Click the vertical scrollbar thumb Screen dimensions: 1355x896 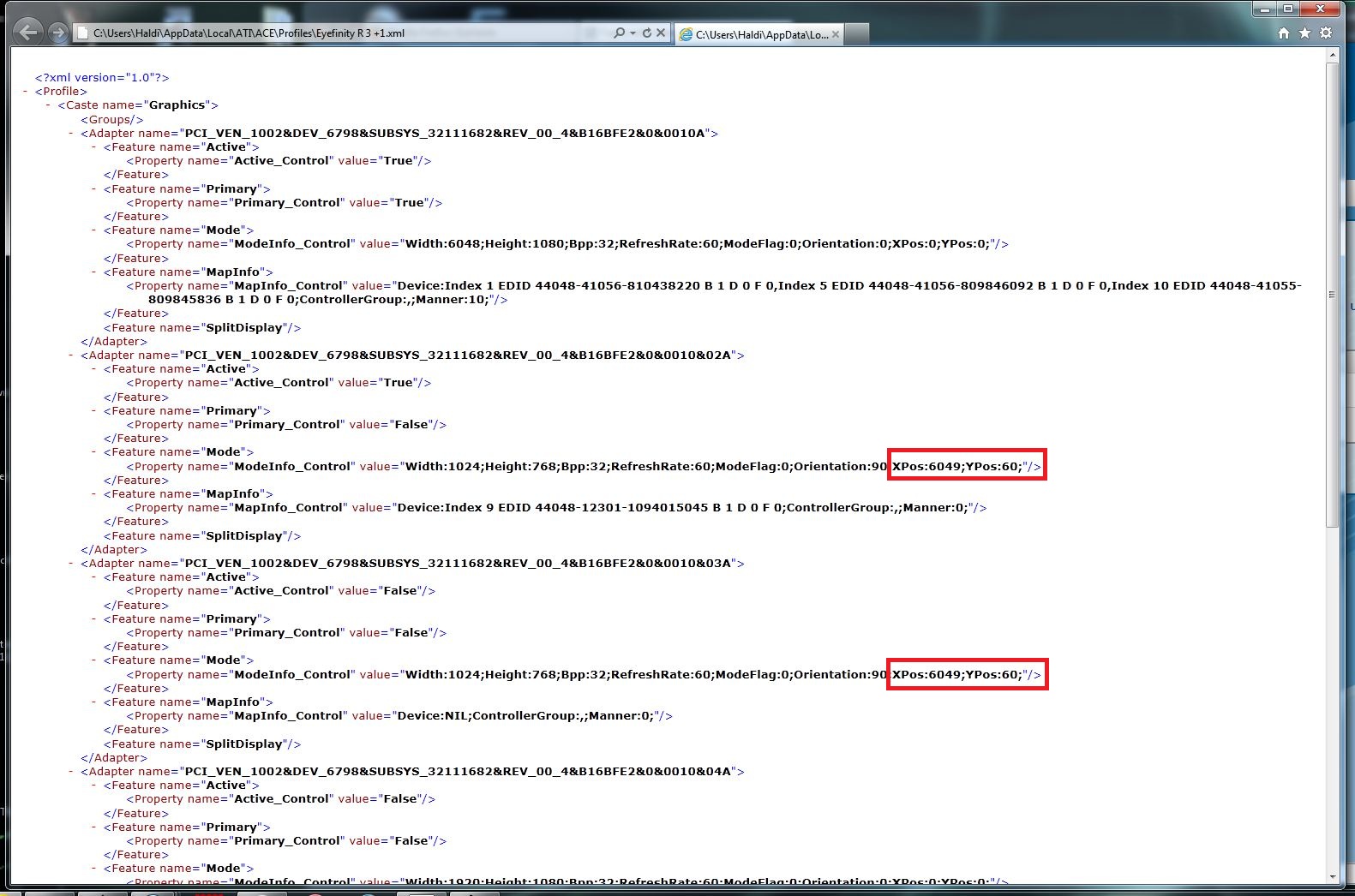pos(1332,294)
